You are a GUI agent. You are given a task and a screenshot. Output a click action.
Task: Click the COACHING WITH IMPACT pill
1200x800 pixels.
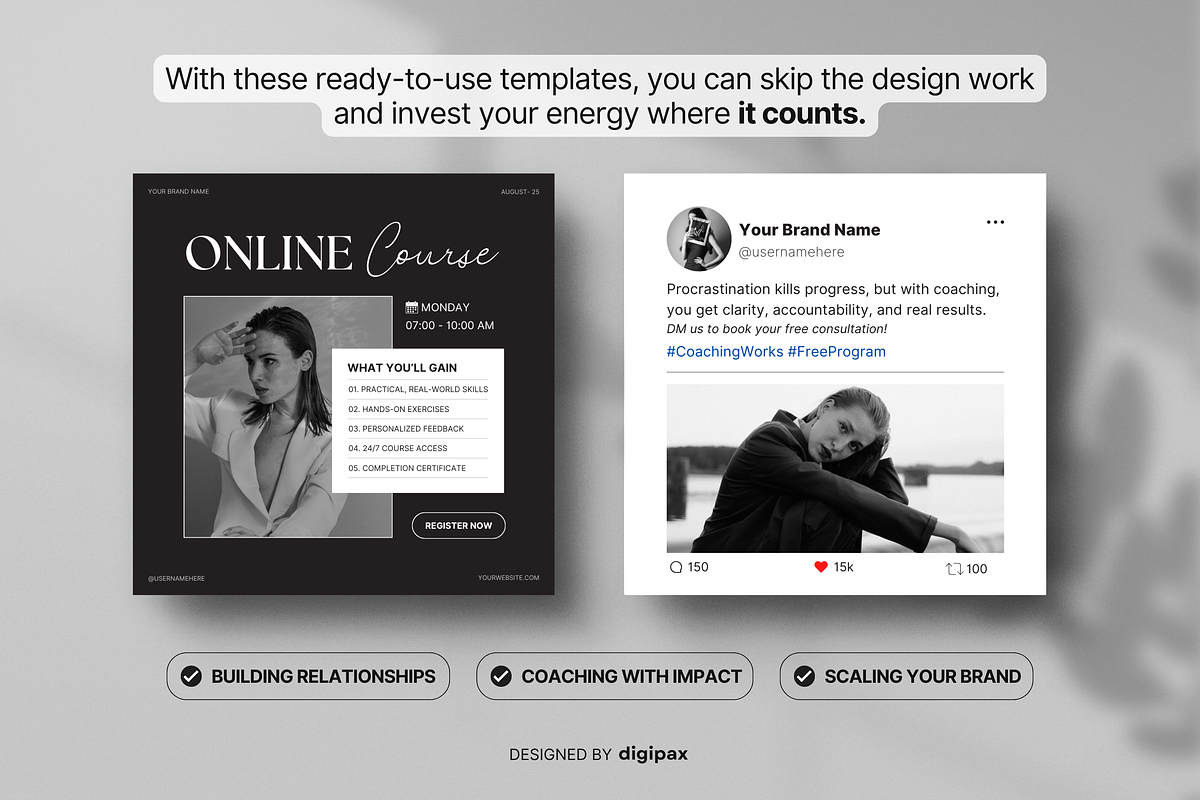pos(614,677)
